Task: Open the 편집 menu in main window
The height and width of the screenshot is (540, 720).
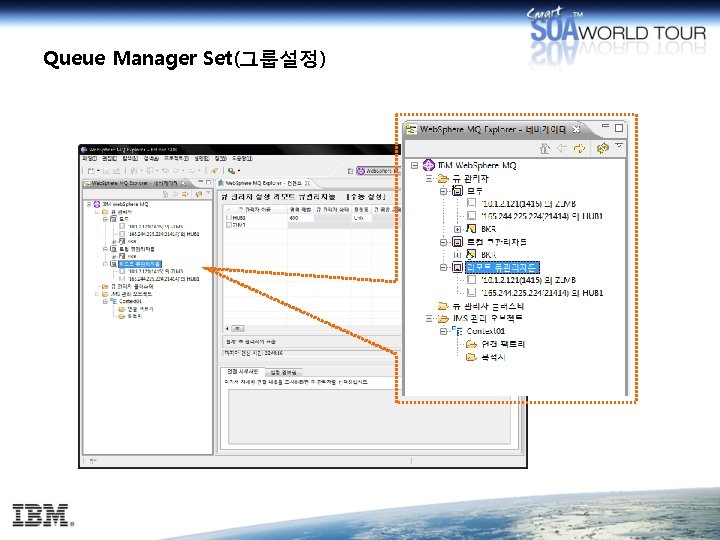Action: [109, 158]
